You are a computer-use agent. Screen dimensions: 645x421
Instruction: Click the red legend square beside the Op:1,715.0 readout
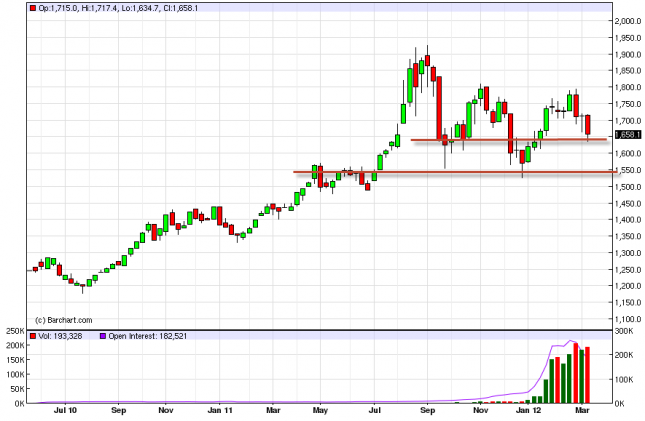tap(33, 8)
